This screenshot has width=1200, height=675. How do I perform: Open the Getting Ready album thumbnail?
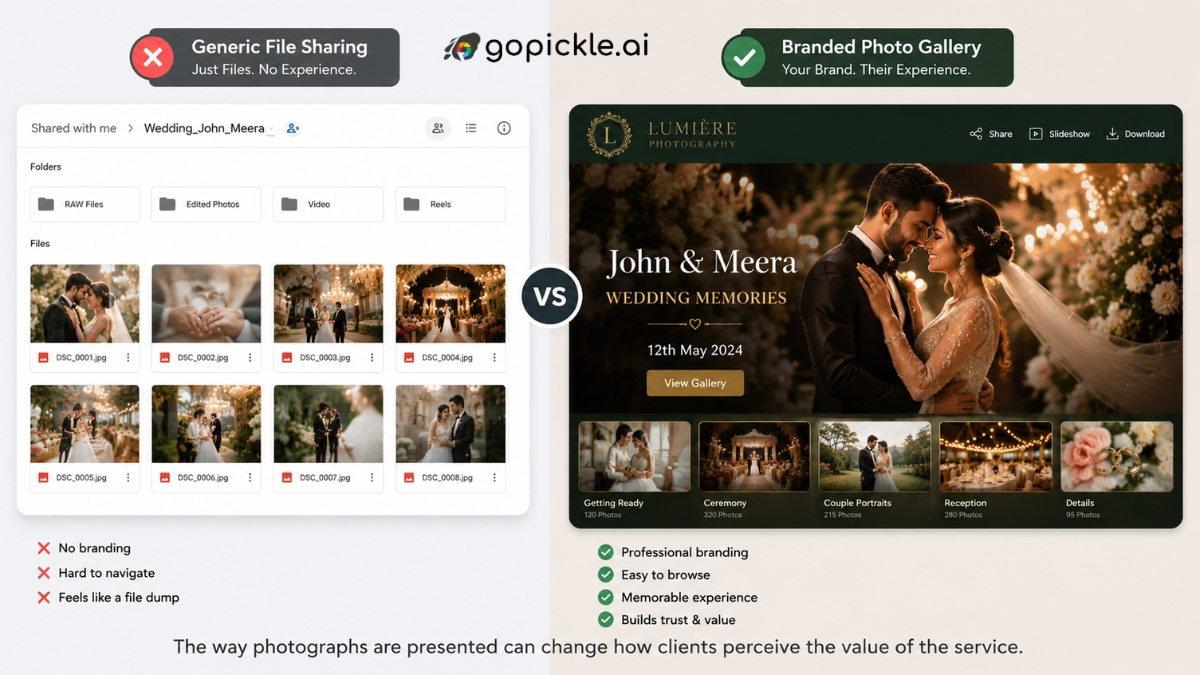(634, 456)
